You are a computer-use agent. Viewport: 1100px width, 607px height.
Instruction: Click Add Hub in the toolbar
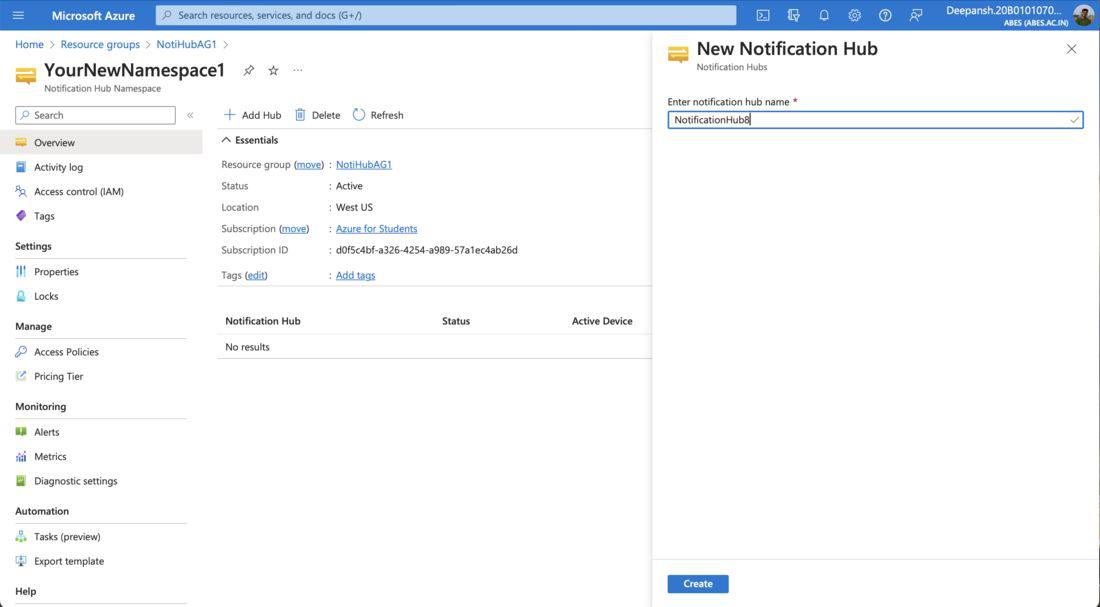tap(253, 115)
